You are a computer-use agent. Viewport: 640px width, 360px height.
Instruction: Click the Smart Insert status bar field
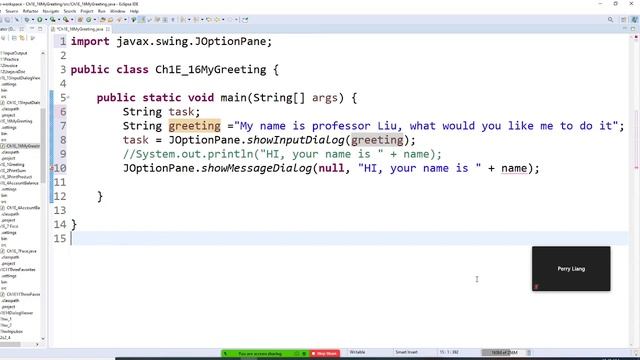pyautogui.click(x=407, y=352)
